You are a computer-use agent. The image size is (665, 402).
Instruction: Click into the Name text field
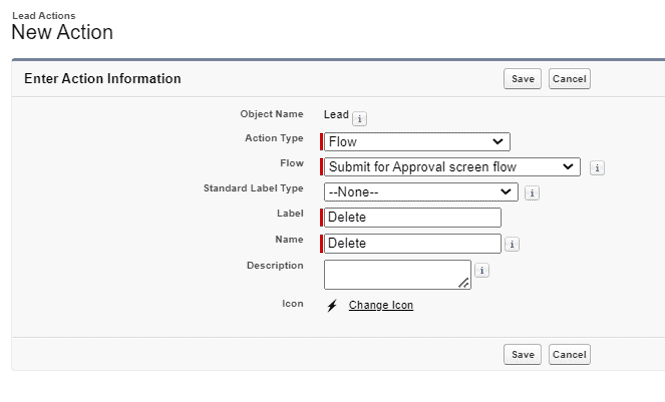click(x=413, y=243)
